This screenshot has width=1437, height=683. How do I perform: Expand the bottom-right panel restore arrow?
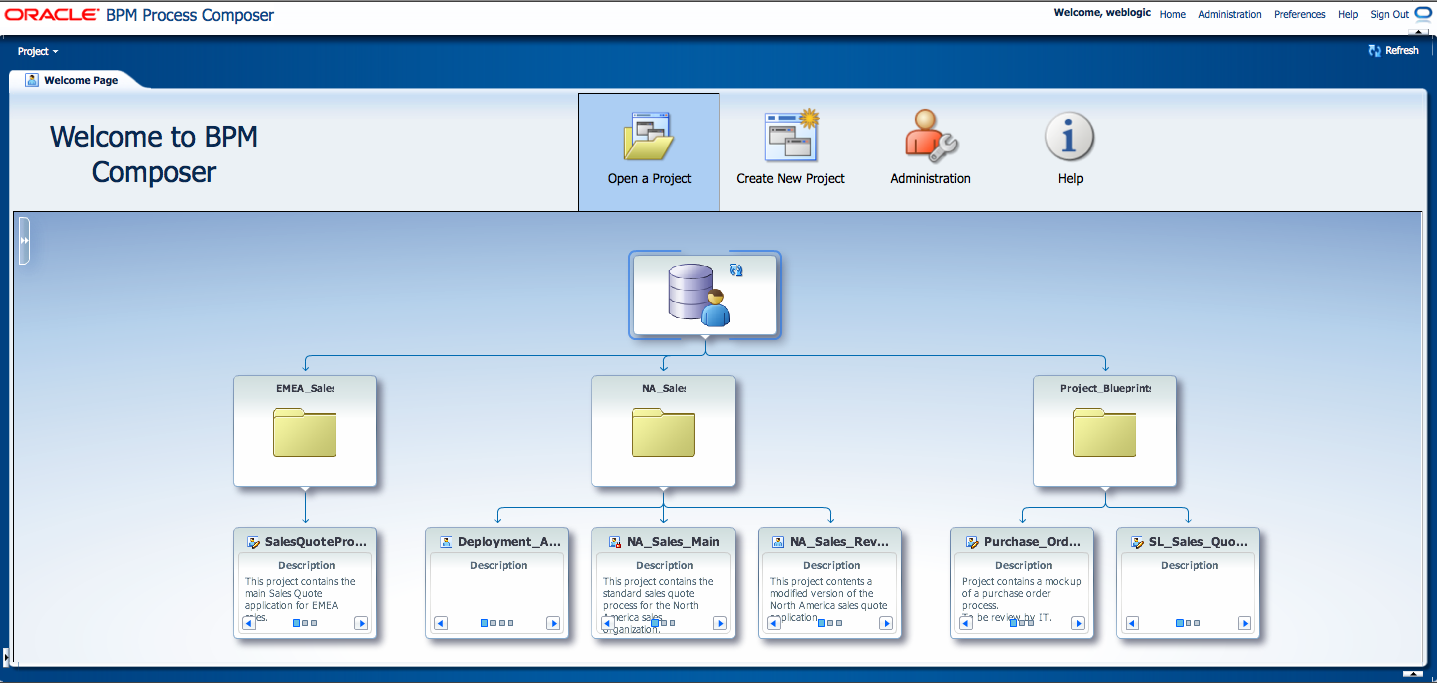coord(1412,674)
